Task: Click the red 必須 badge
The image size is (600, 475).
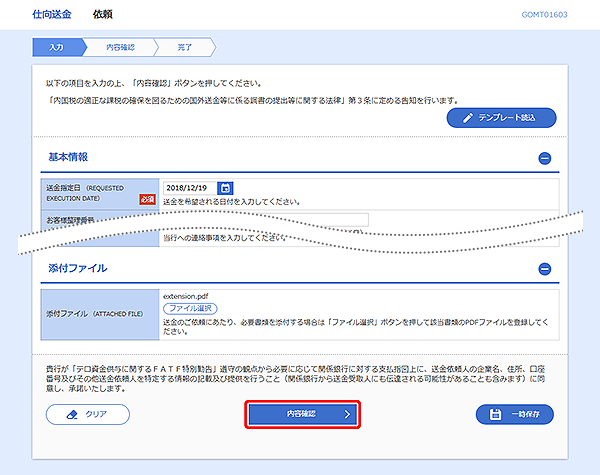Action: [147, 200]
